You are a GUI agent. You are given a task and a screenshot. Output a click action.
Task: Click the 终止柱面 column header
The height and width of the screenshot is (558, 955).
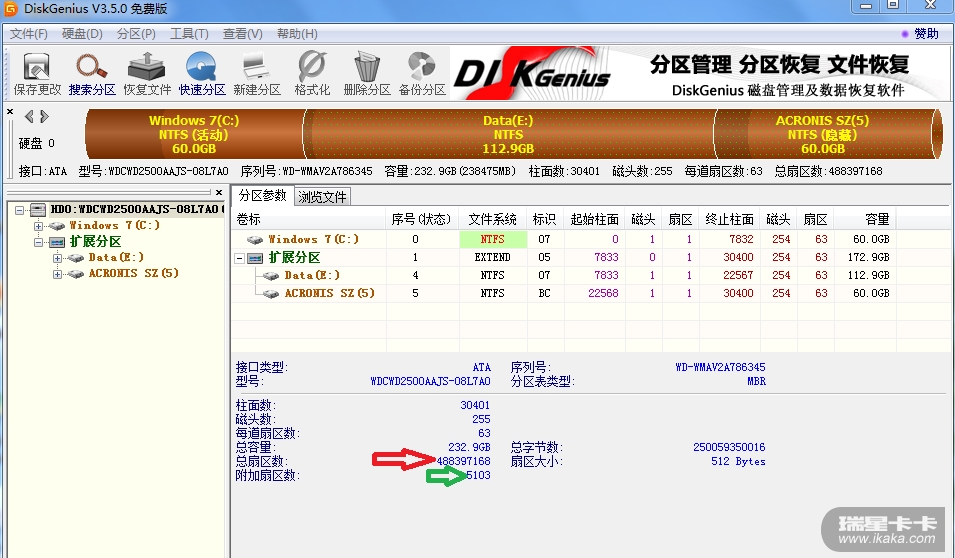(730, 219)
